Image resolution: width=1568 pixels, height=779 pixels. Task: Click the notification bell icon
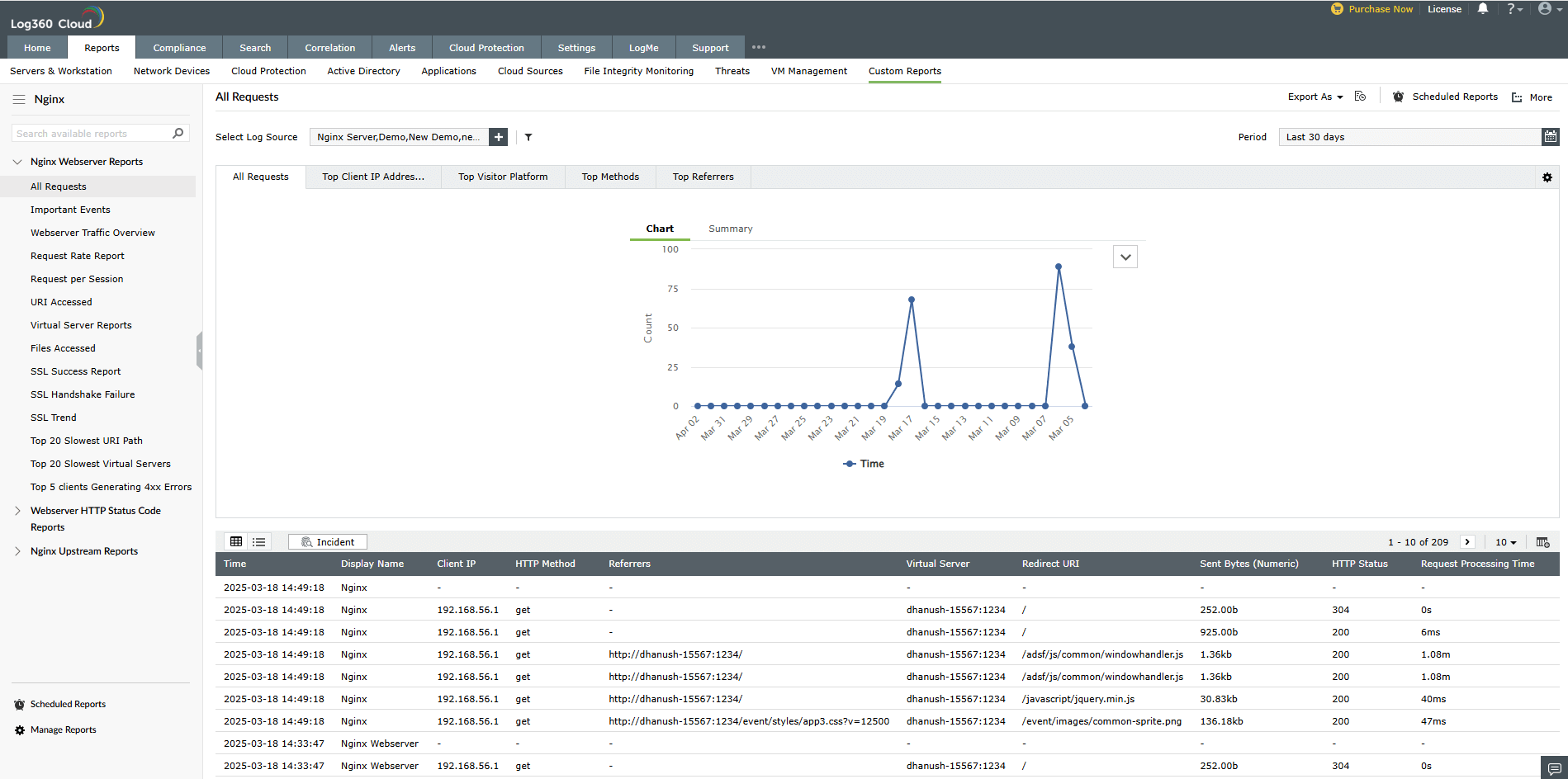(1482, 9)
